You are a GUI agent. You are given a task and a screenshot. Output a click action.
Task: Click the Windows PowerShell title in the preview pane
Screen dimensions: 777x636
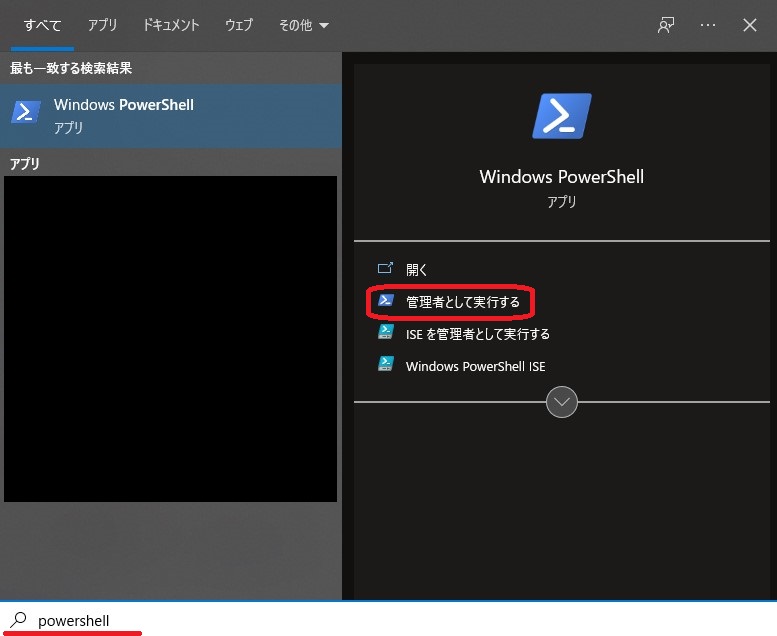pyautogui.click(x=561, y=177)
